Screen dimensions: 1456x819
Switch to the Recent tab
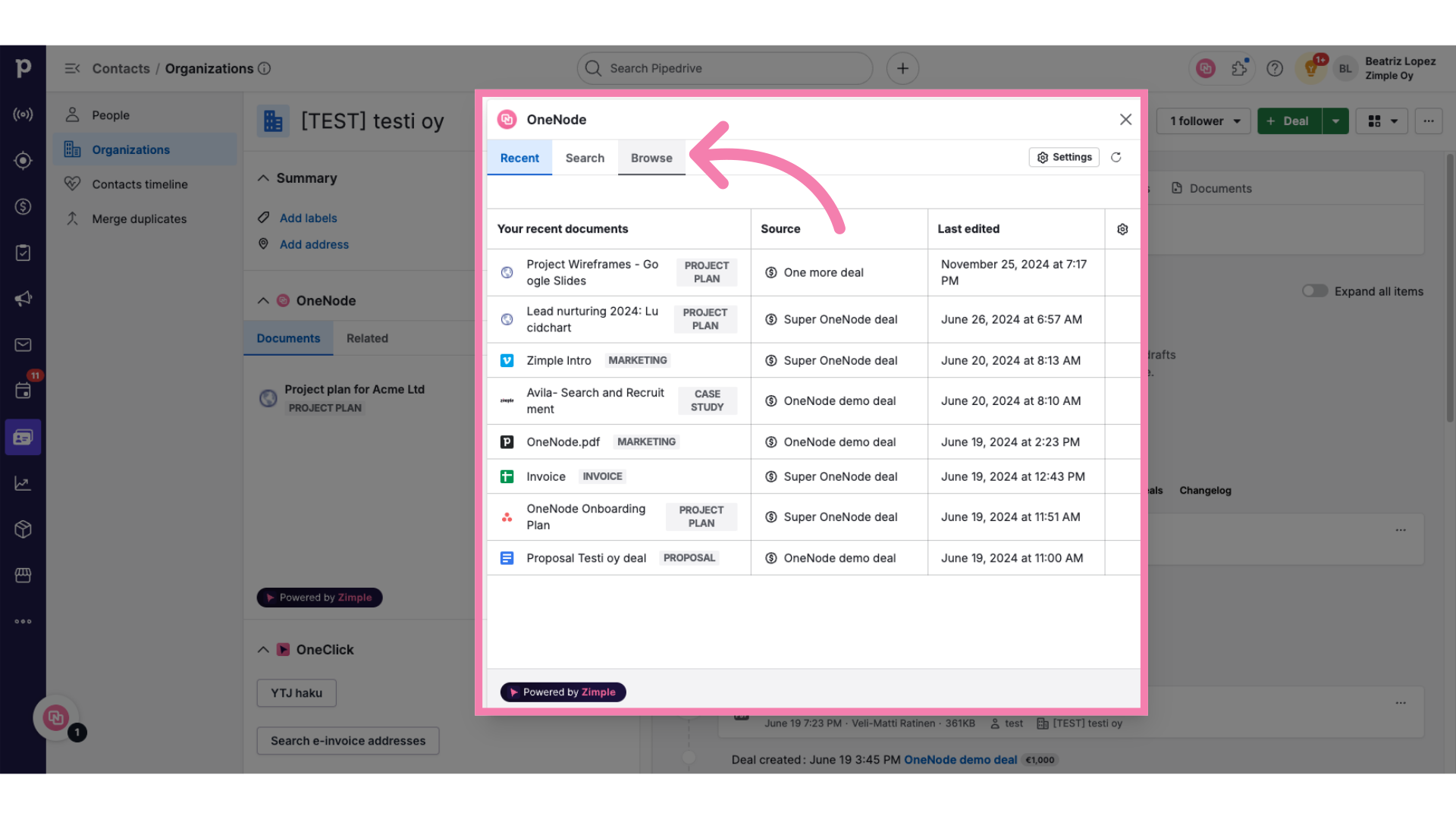(519, 158)
